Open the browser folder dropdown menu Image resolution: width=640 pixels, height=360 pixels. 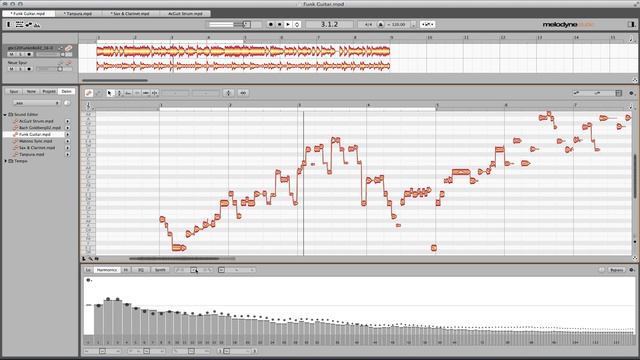36,103
